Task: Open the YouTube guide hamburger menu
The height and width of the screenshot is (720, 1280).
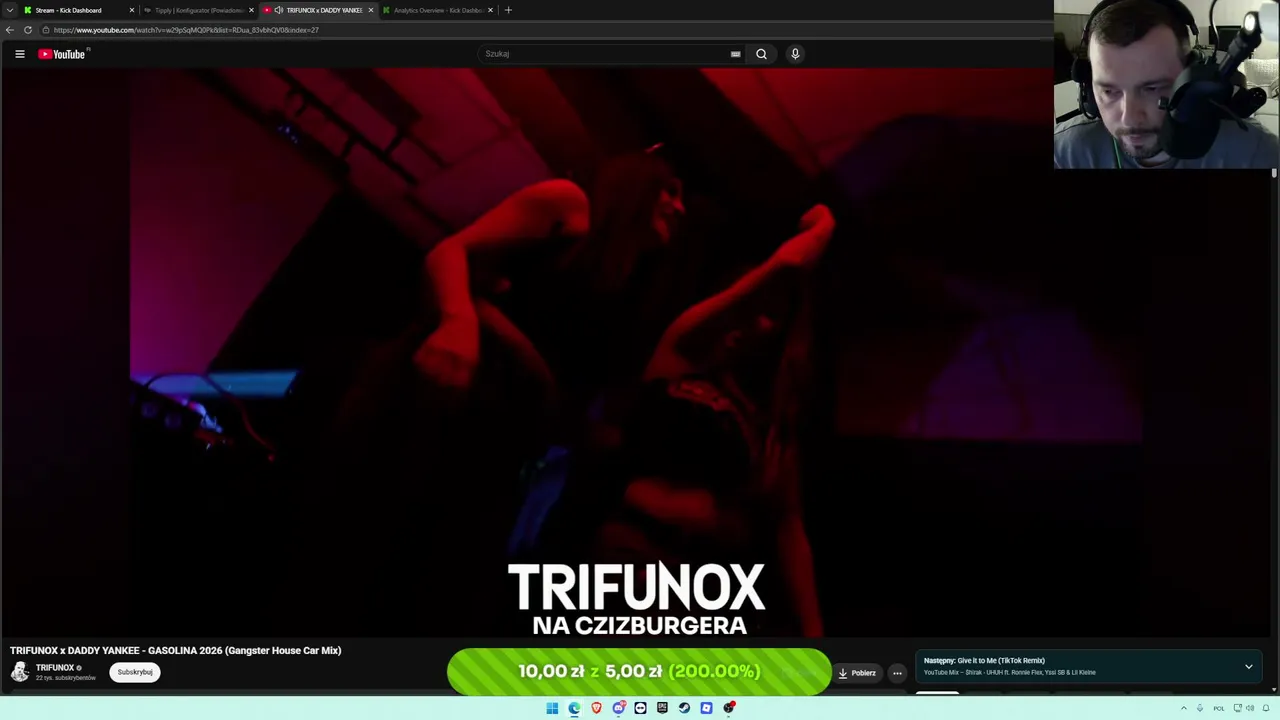Action: (x=20, y=54)
